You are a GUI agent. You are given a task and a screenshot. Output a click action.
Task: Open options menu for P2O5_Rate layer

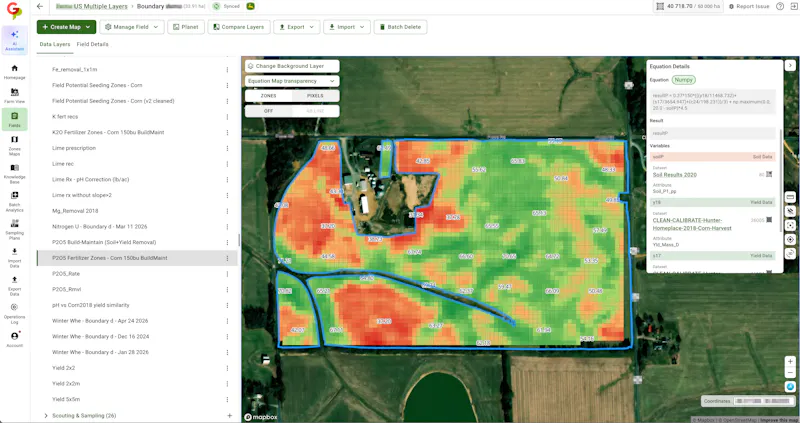[x=228, y=274]
